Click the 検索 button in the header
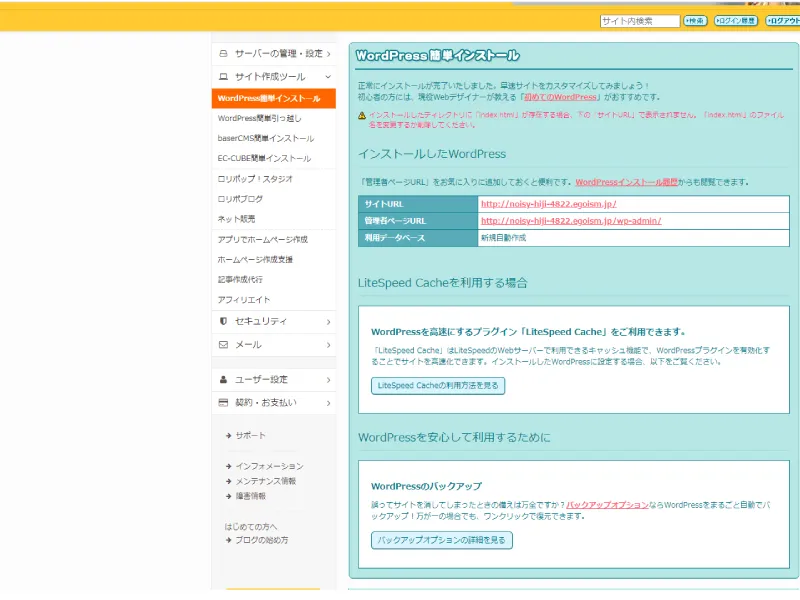This screenshot has width=800, height=600. point(695,21)
